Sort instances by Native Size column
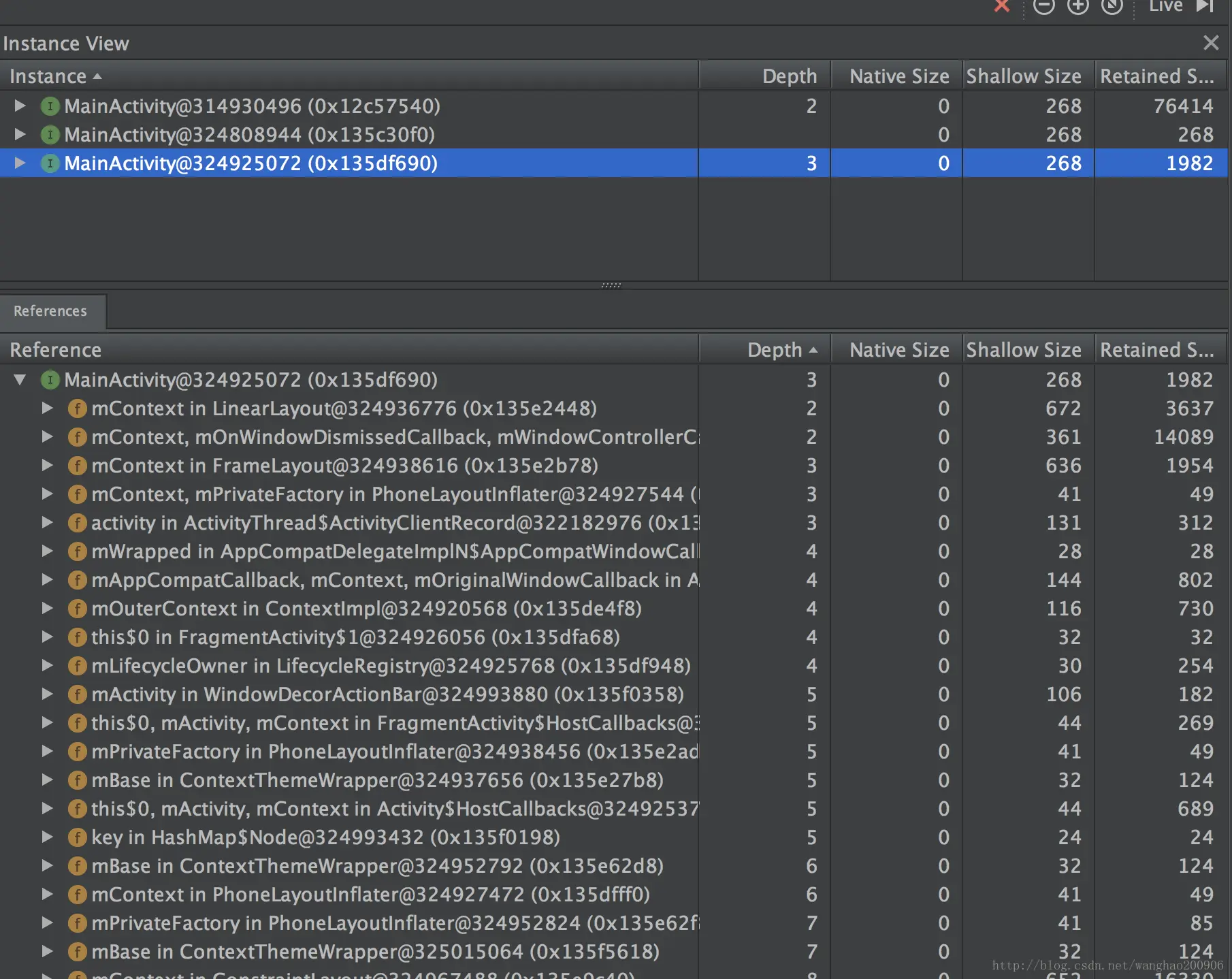The image size is (1232, 979). (896, 76)
